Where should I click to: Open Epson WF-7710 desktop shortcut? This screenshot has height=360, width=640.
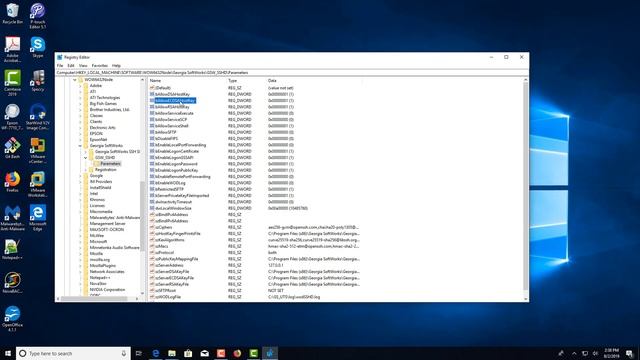[12, 116]
